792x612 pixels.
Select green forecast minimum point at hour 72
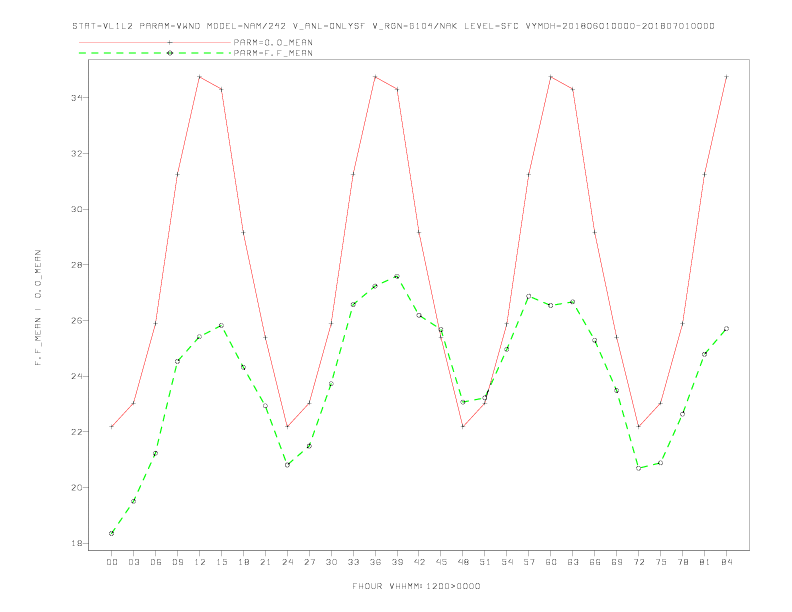point(638,468)
